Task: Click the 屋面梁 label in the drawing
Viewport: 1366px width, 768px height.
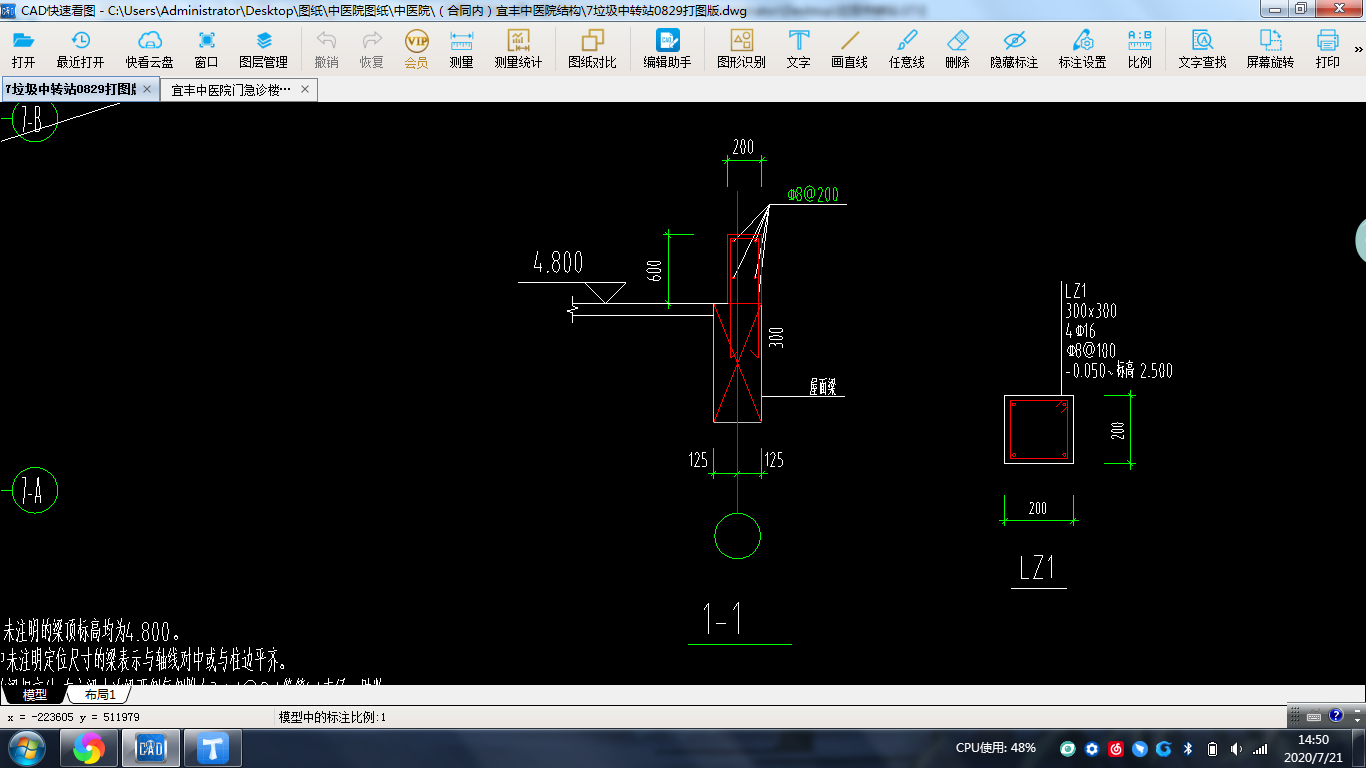Action: 822,387
